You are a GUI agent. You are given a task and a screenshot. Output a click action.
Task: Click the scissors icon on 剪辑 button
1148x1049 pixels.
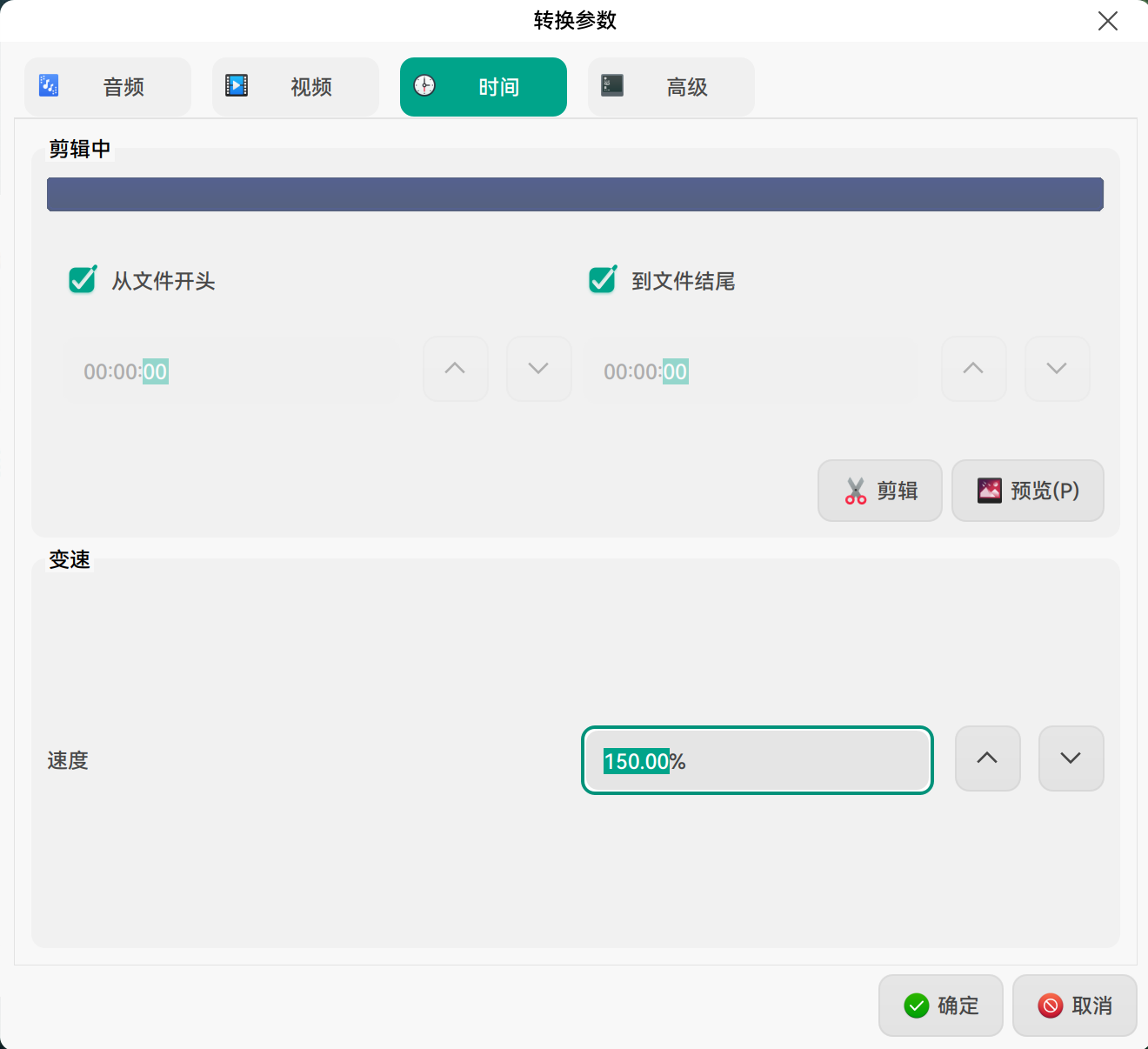click(855, 491)
